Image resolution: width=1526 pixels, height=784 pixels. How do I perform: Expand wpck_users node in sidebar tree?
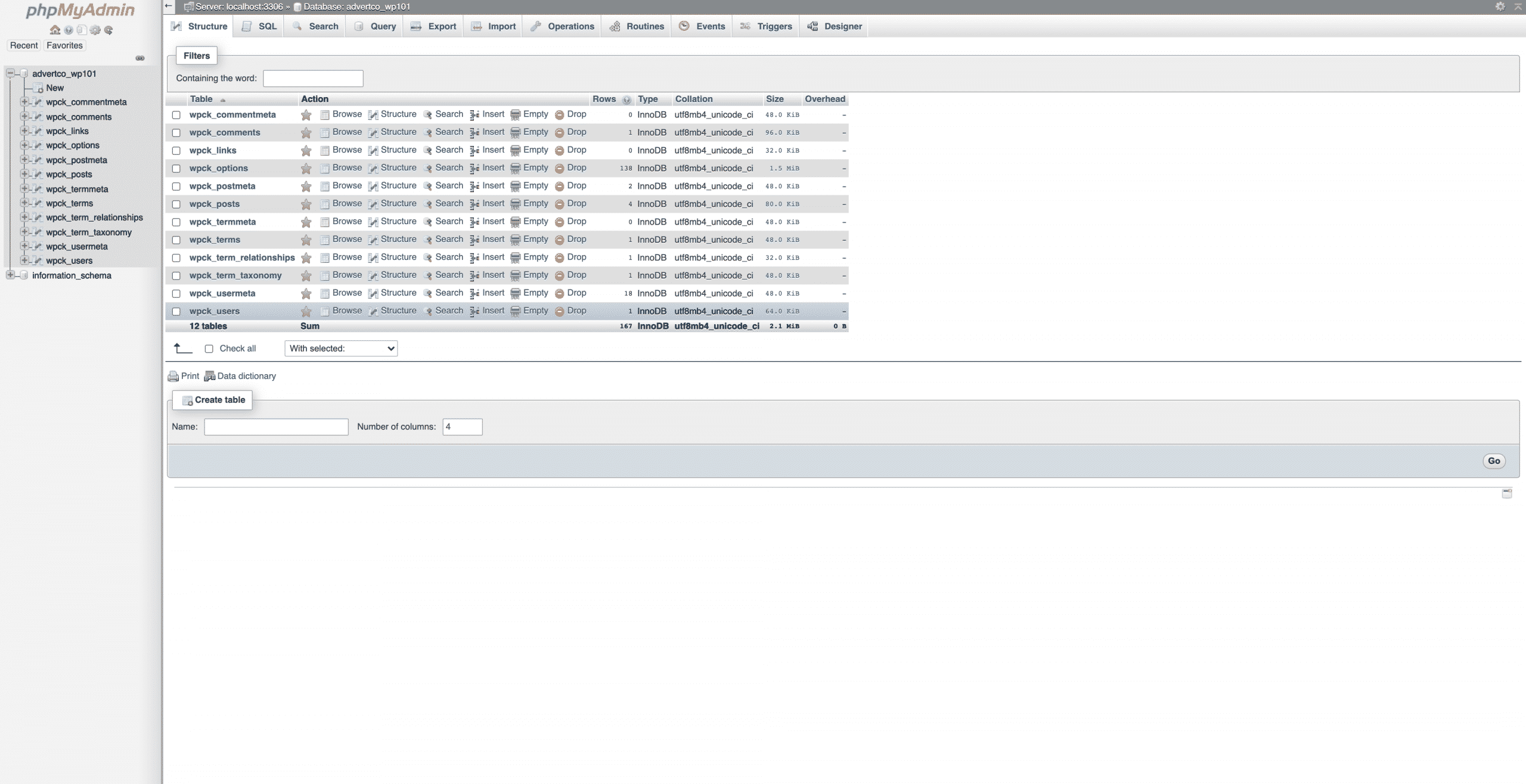coord(24,260)
